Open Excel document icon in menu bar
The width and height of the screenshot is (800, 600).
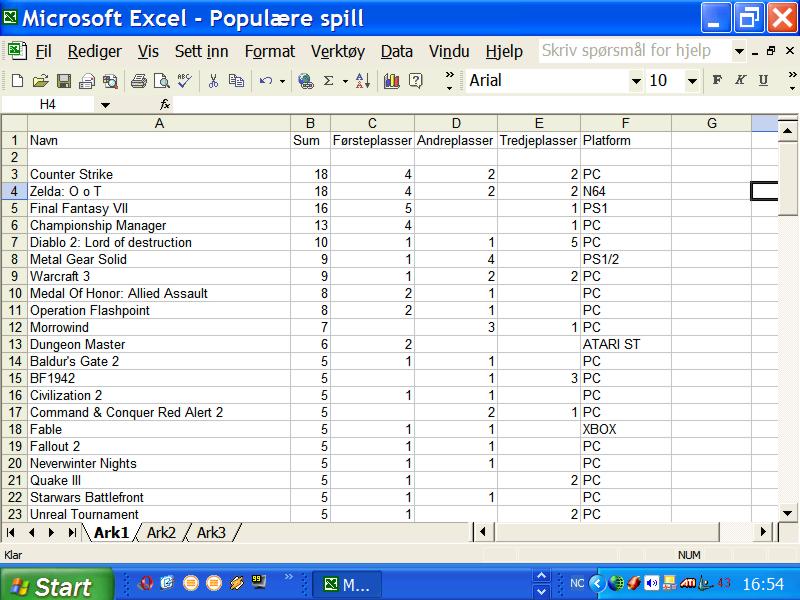[17, 51]
